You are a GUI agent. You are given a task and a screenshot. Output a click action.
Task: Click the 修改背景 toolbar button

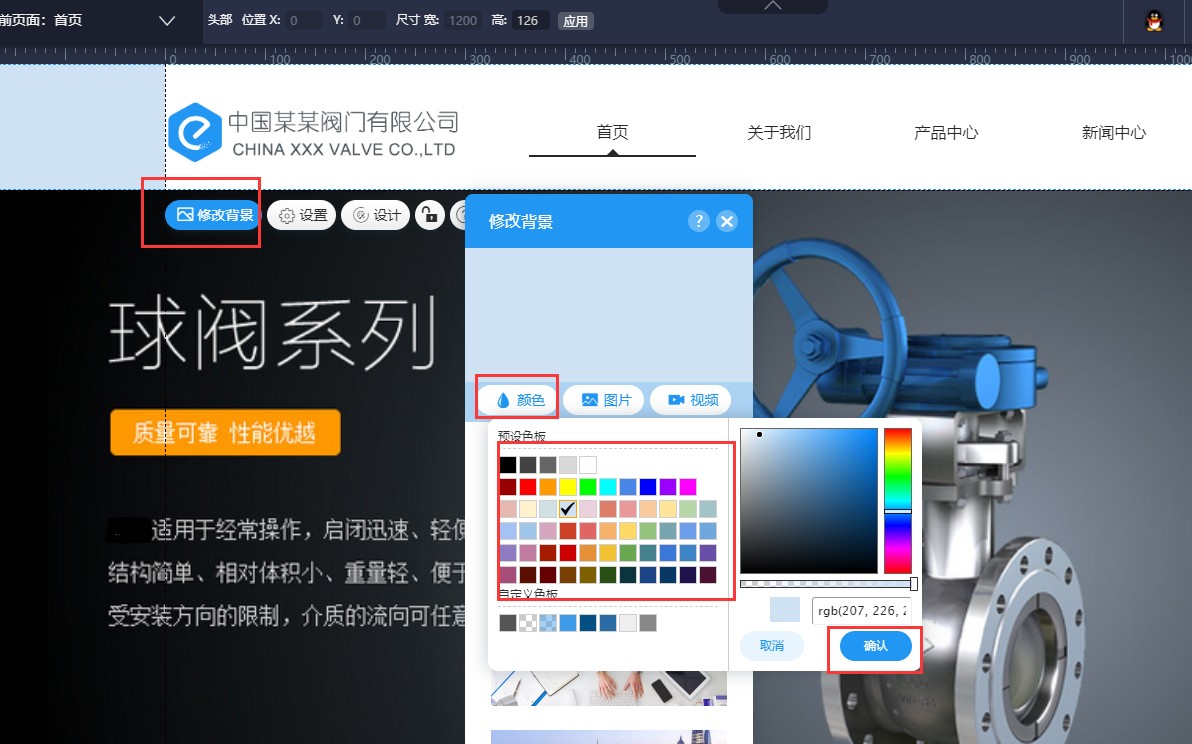point(214,215)
